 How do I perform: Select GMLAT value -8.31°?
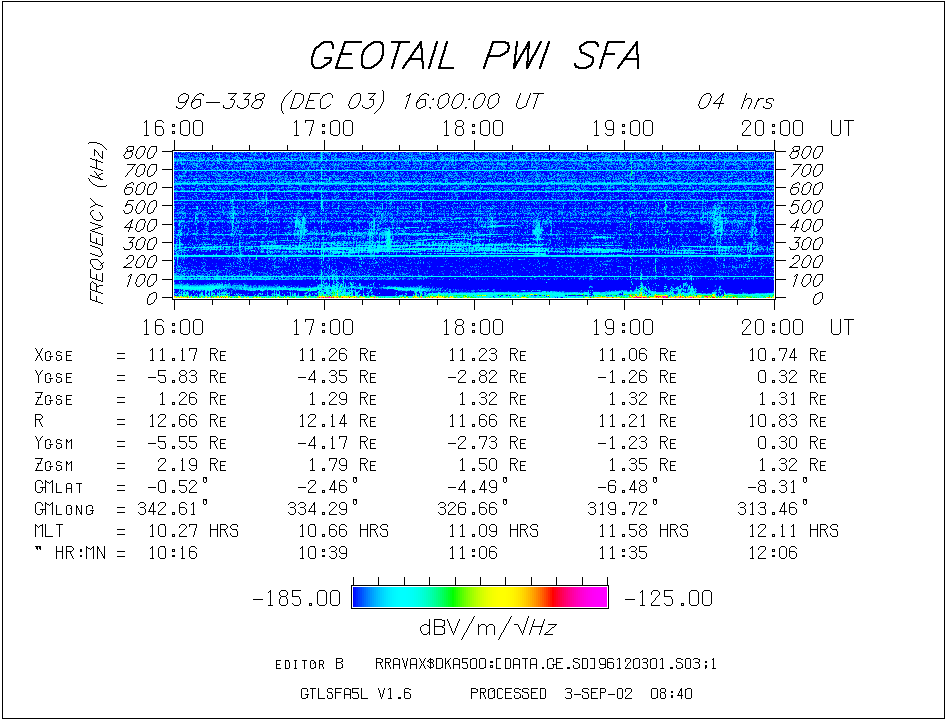[x=777, y=486]
